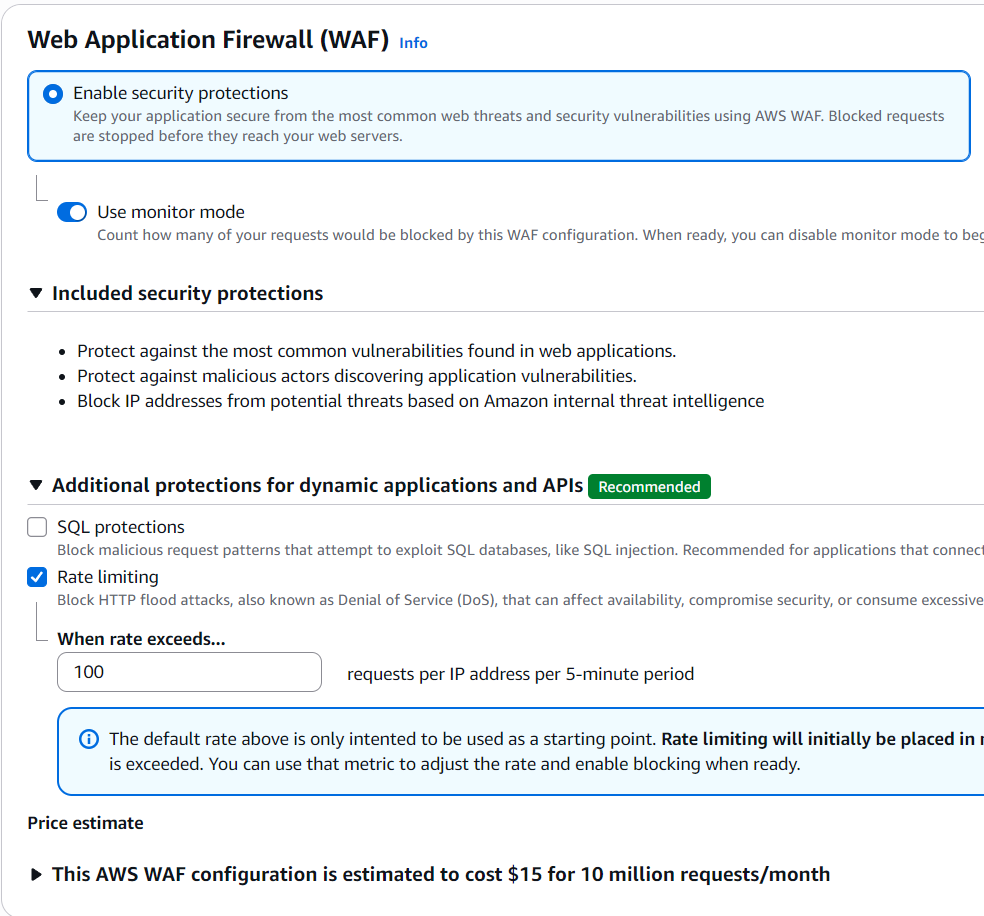Screen dimensions: 984x916
Task: Click the triangle icon beside Additional protections heading
Action: pos(36,485)
